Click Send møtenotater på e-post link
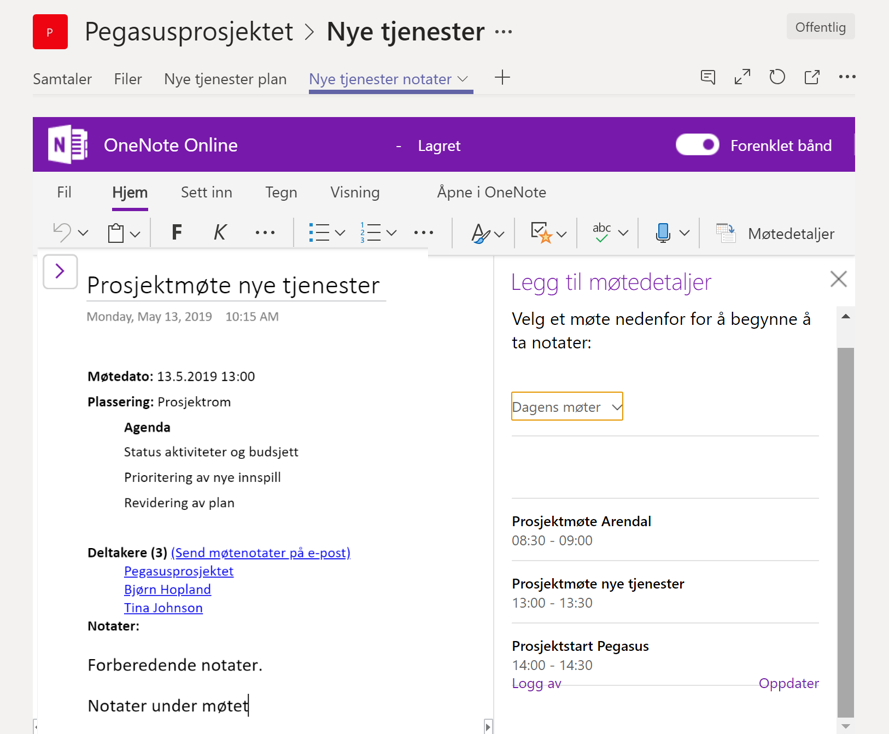 261,553
